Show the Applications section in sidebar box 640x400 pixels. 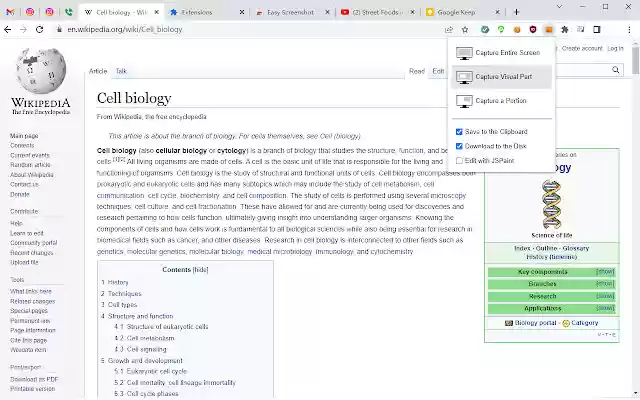point(605,308)
